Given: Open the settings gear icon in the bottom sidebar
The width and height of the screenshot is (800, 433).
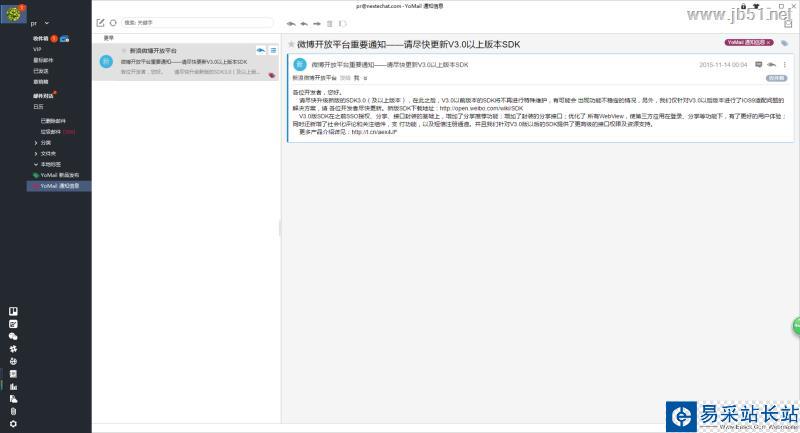Looking at the screenshot, I should pyautogui.click(x=13, y=424).
